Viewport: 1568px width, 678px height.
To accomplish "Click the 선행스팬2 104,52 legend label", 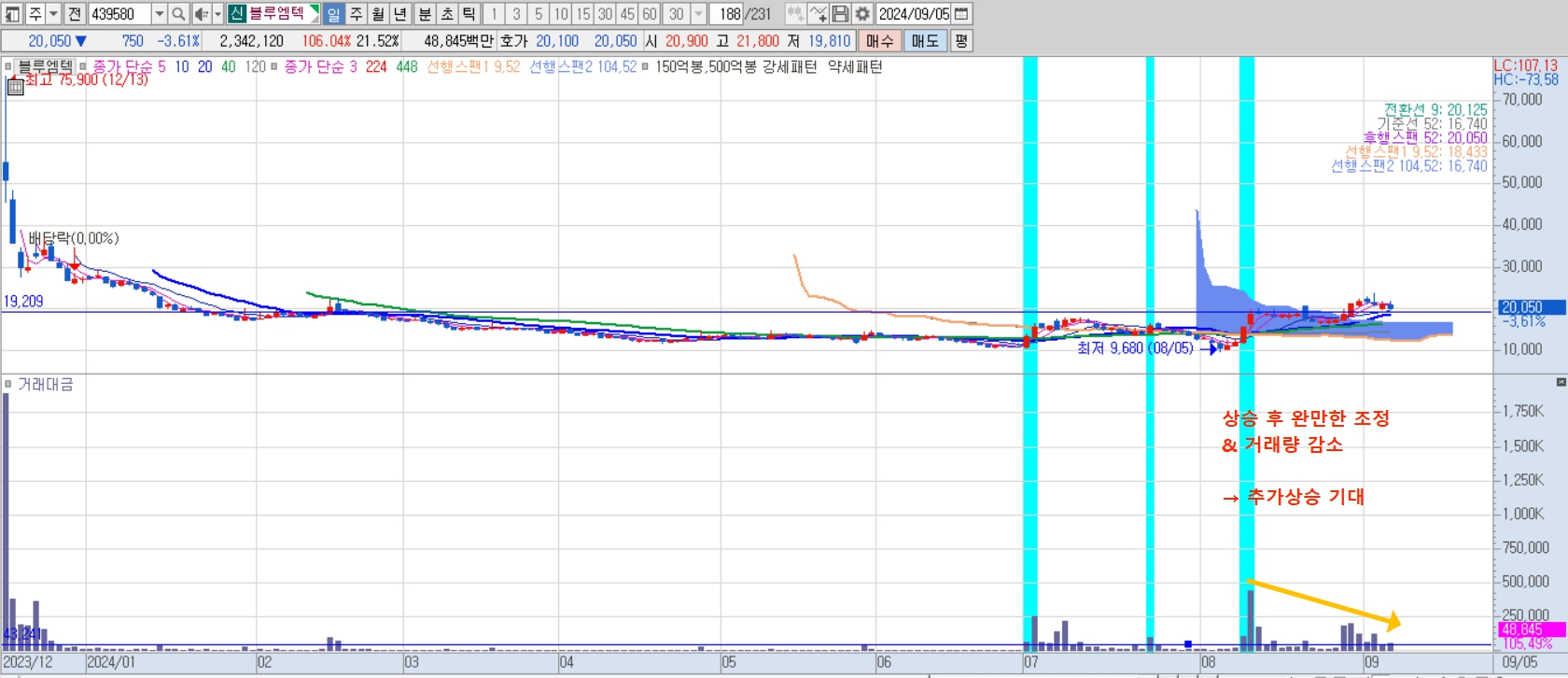I will point(583,66).
